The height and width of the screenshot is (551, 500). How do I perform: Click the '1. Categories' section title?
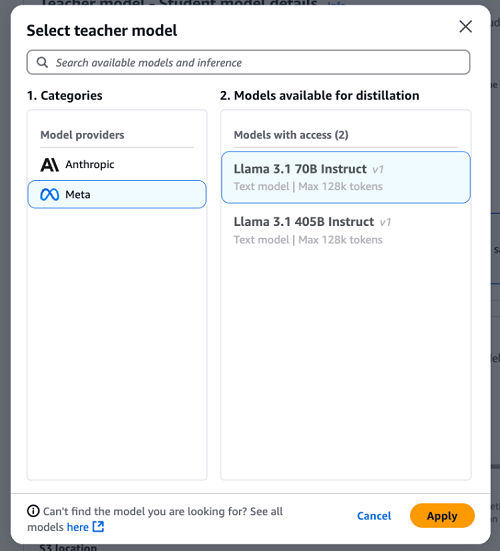(x=65, y=96)
